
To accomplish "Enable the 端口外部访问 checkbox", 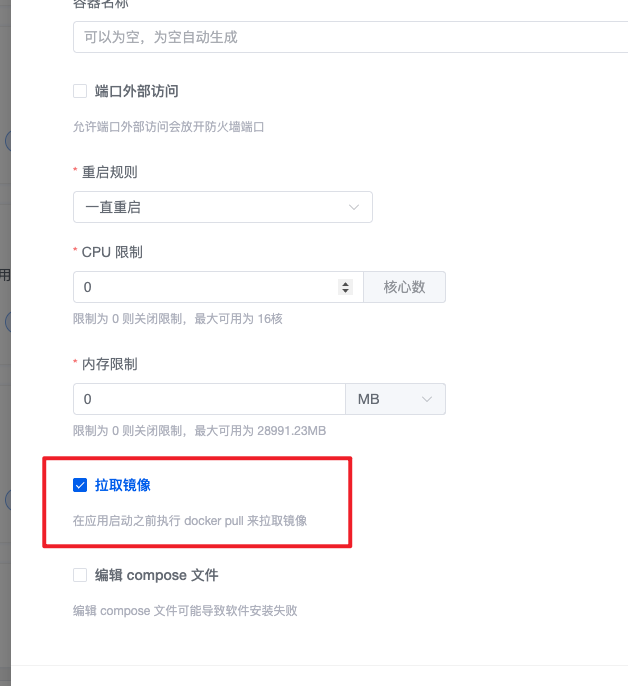I will click(x=80, y=91).
